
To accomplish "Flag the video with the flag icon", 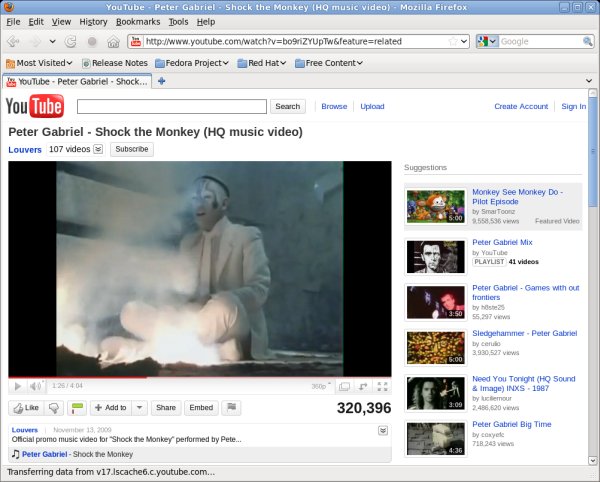I will coord(232,408).
